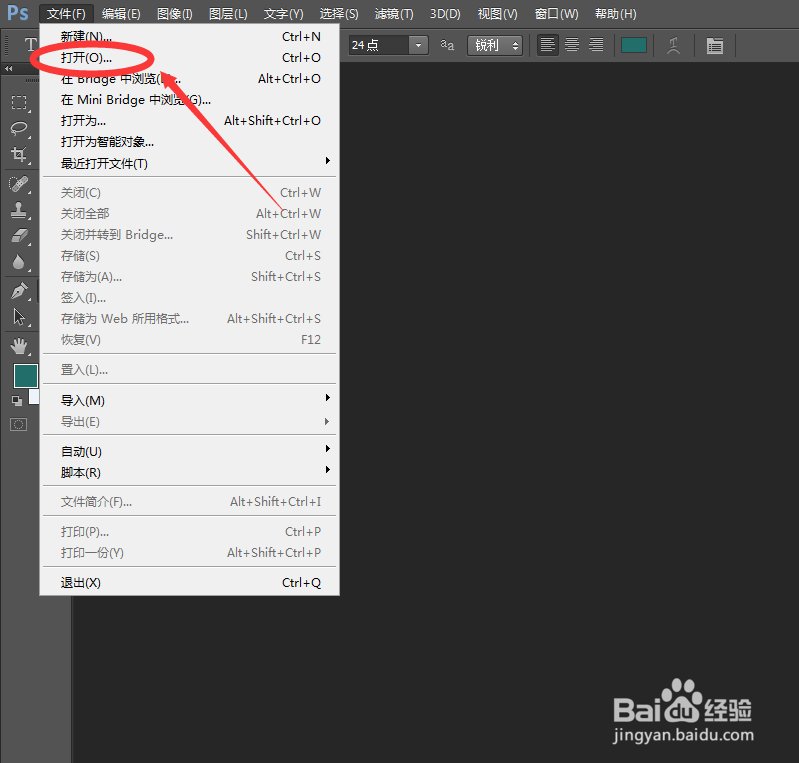Align text left
Screen dimensions: 799x763
point(548,45)
